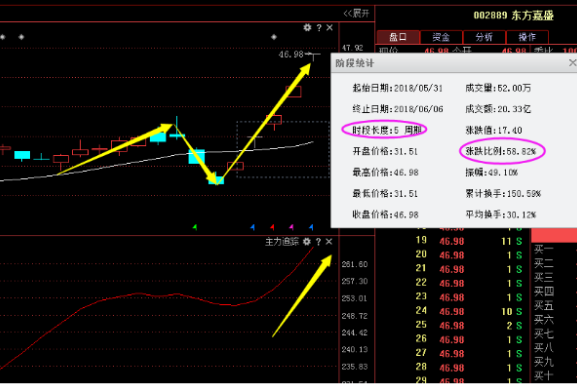Click the diamond marker at the chart's top right
Image resolution: width=577 pixels, height=384 pixels.
tap(274, 37)
